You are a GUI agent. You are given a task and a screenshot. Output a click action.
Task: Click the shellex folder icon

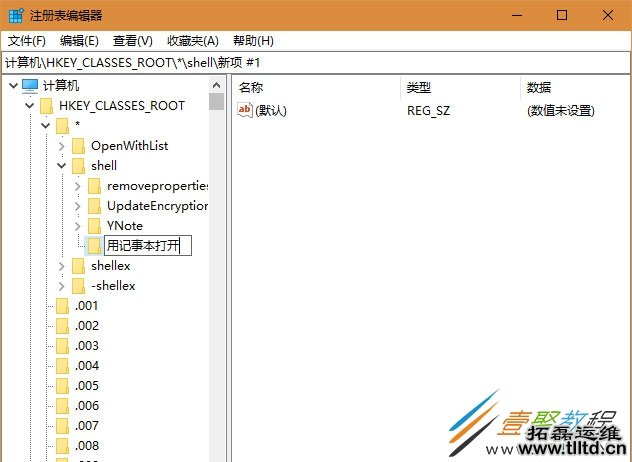click(79, 266)
